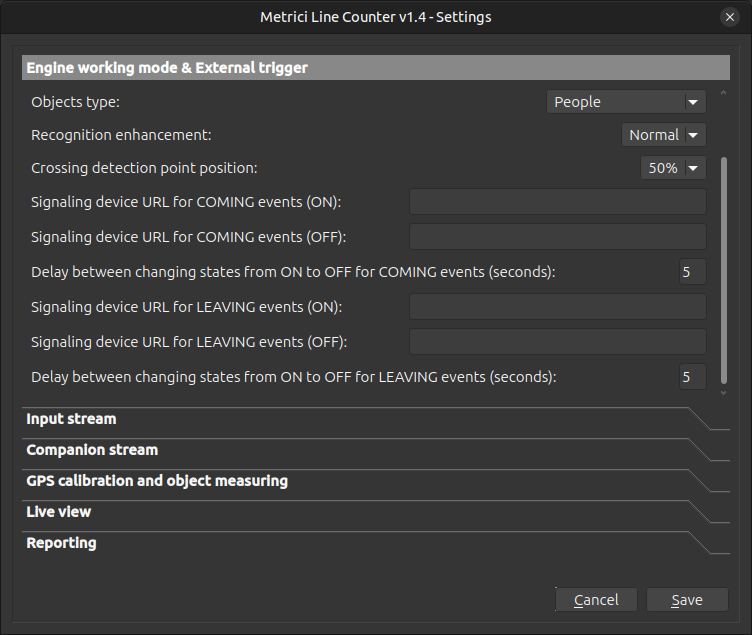Viewport: 752px width, 635px height.
Task: Expand the Reporting section
Action: [376, 543]
